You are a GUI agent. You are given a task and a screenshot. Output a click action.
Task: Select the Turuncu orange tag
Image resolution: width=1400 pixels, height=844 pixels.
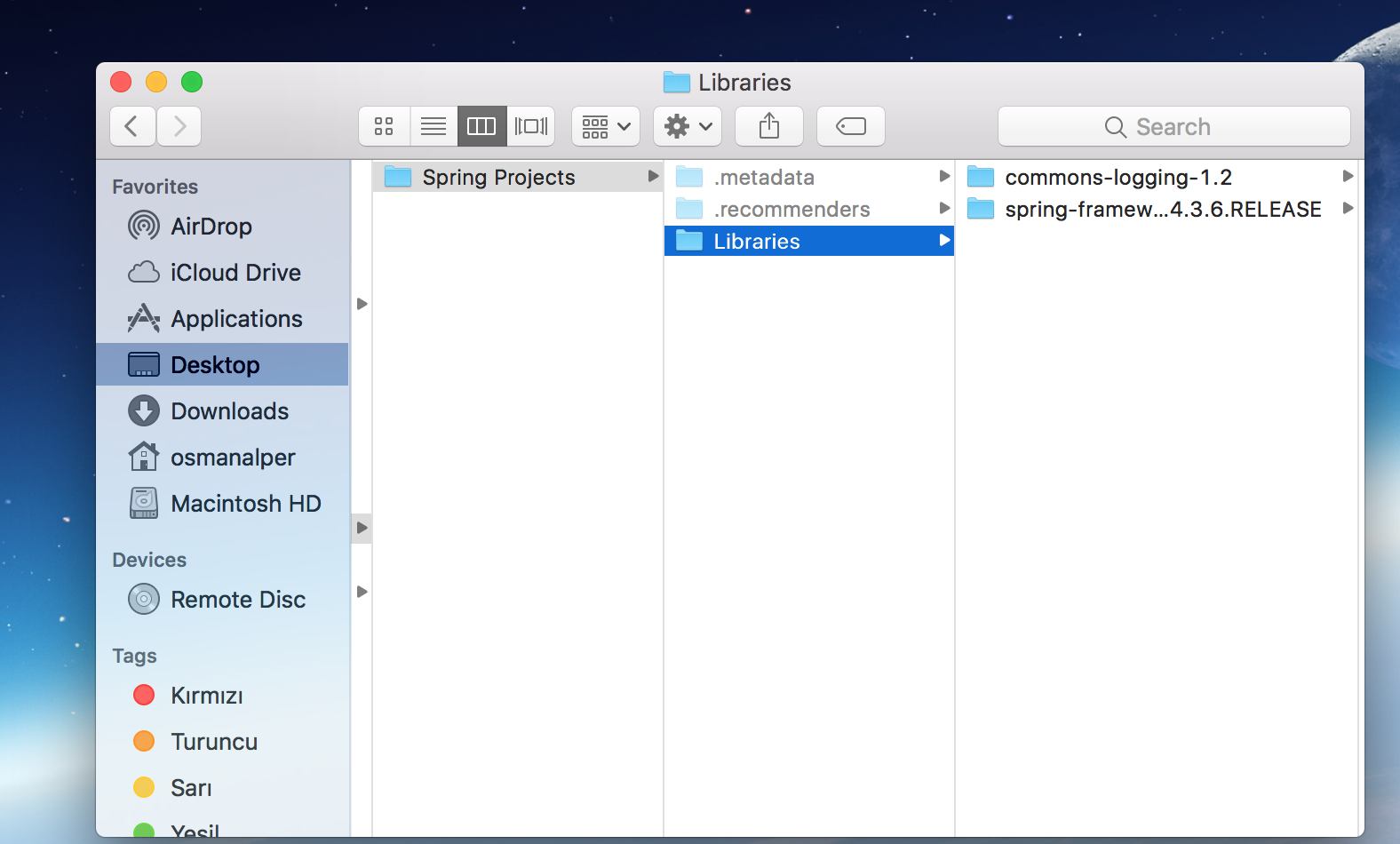(x=222, y=741)
